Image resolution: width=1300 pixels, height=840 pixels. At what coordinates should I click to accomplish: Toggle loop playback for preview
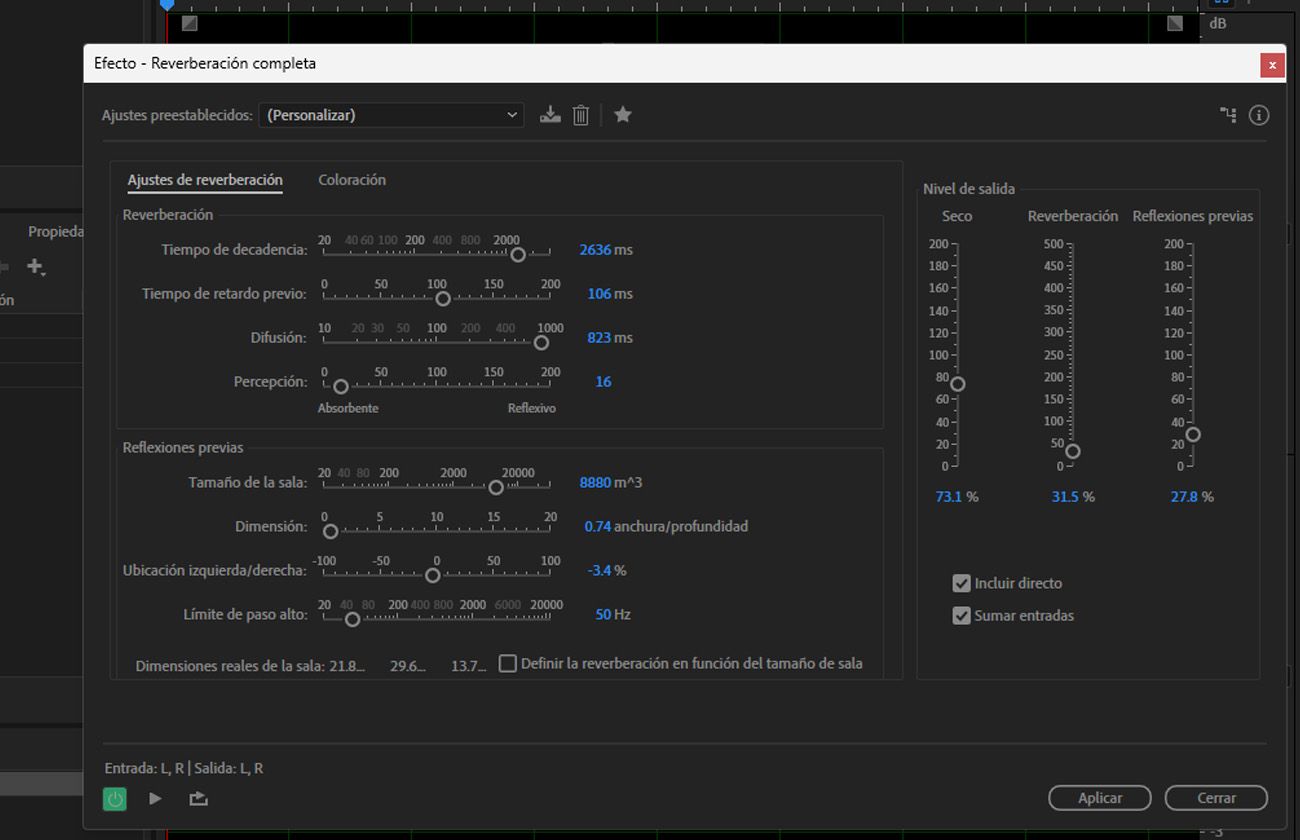point(197,798)
